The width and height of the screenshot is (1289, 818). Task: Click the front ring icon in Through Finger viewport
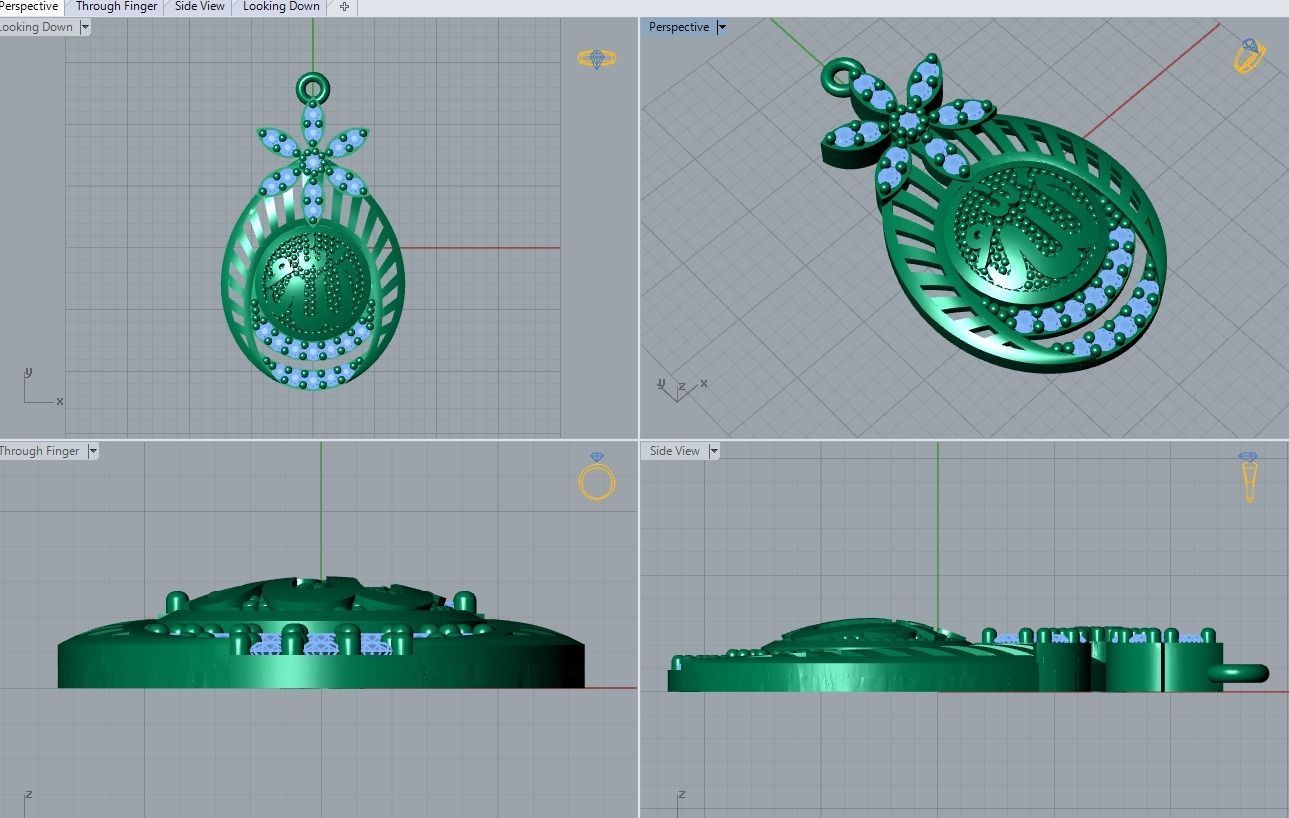[597, 477]
